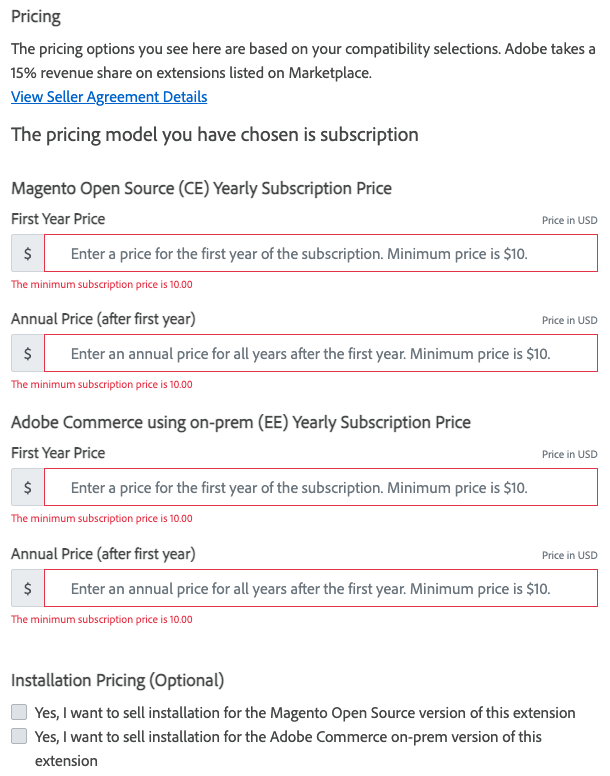Focus the Magento Open Source Annual Price field
The image size is (610, 776).
[x=320, y=354]
